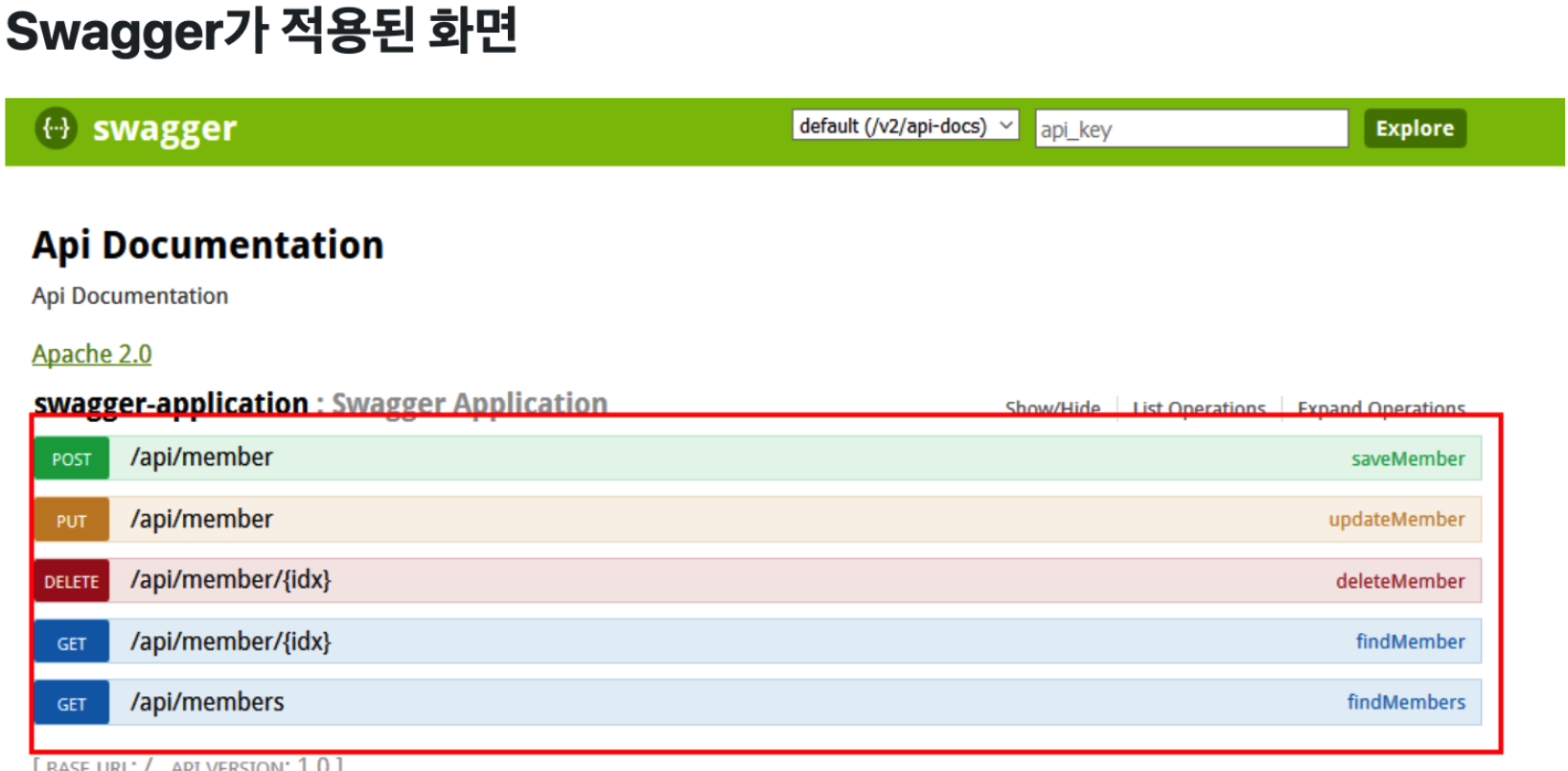This screenshot has width=1568, height=771.
Task: Open the default (/v2/api-docs) dropdown
Action: [x=905, y=126]
